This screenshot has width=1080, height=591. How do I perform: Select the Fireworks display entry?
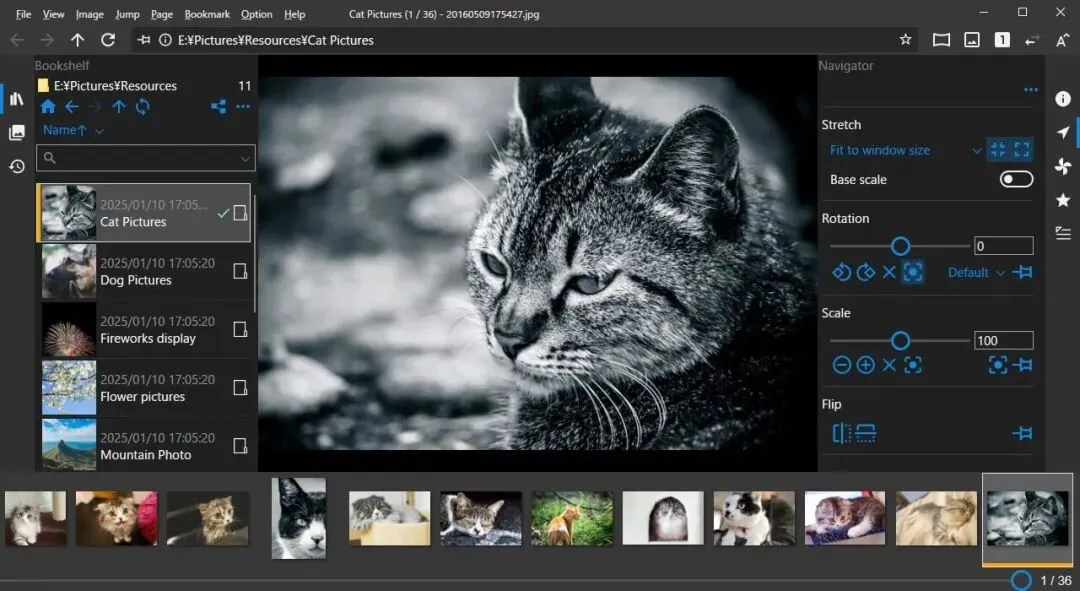tap(144, 329)
